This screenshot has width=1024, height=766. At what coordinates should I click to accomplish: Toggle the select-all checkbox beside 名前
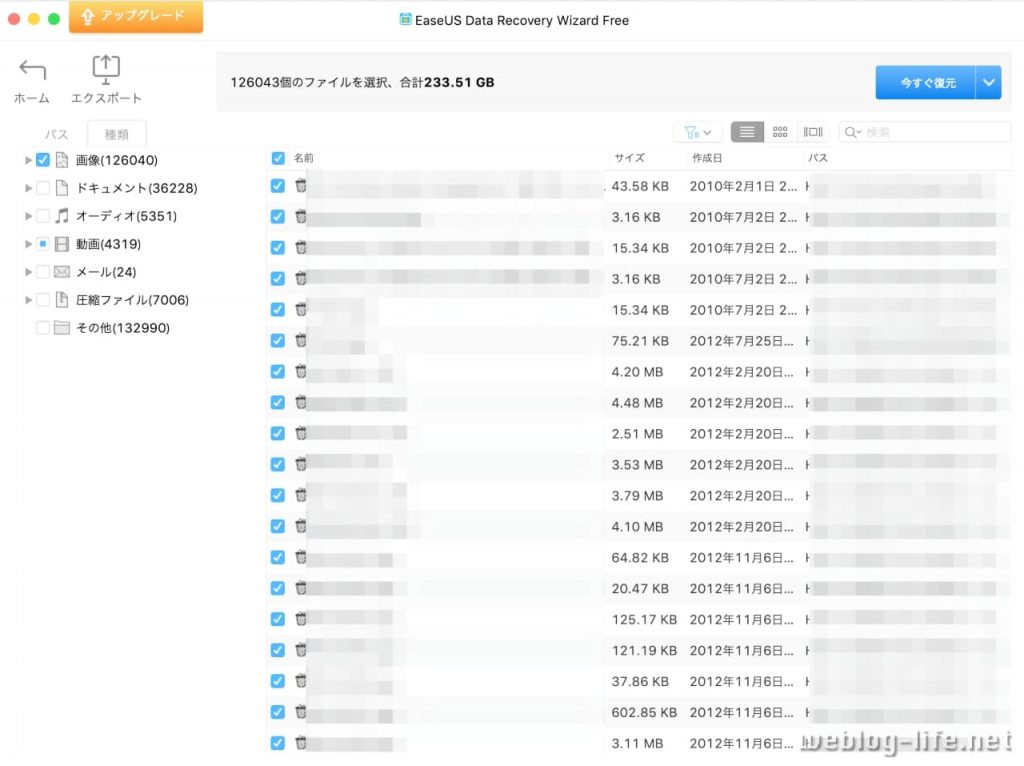tap(278, 158)
